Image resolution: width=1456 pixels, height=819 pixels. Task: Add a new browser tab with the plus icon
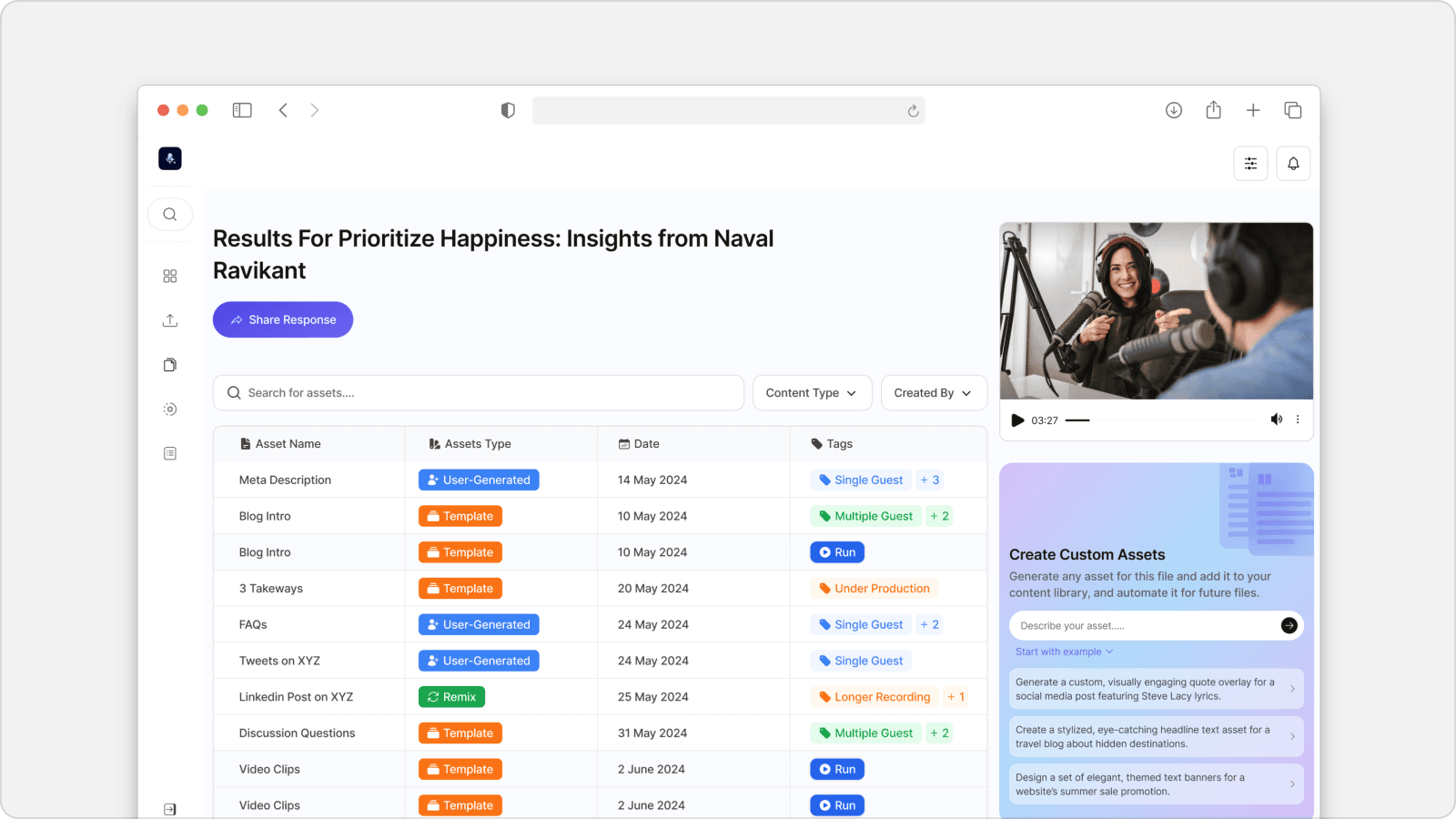tap(1253, 110)
